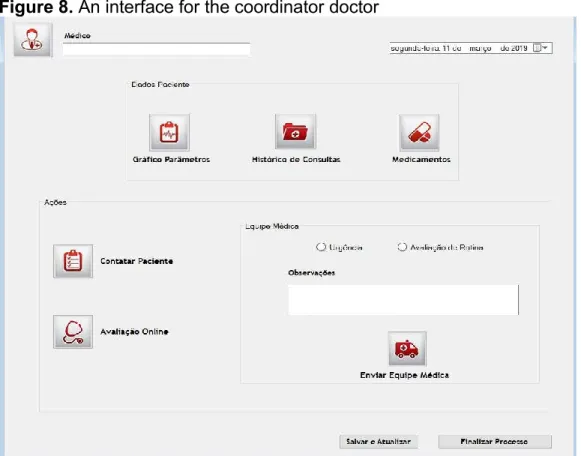Start Avaliação Online stethoscope icon
Image resolution: width=581 pixels, height=456 pixels.
tap(73, 332)
